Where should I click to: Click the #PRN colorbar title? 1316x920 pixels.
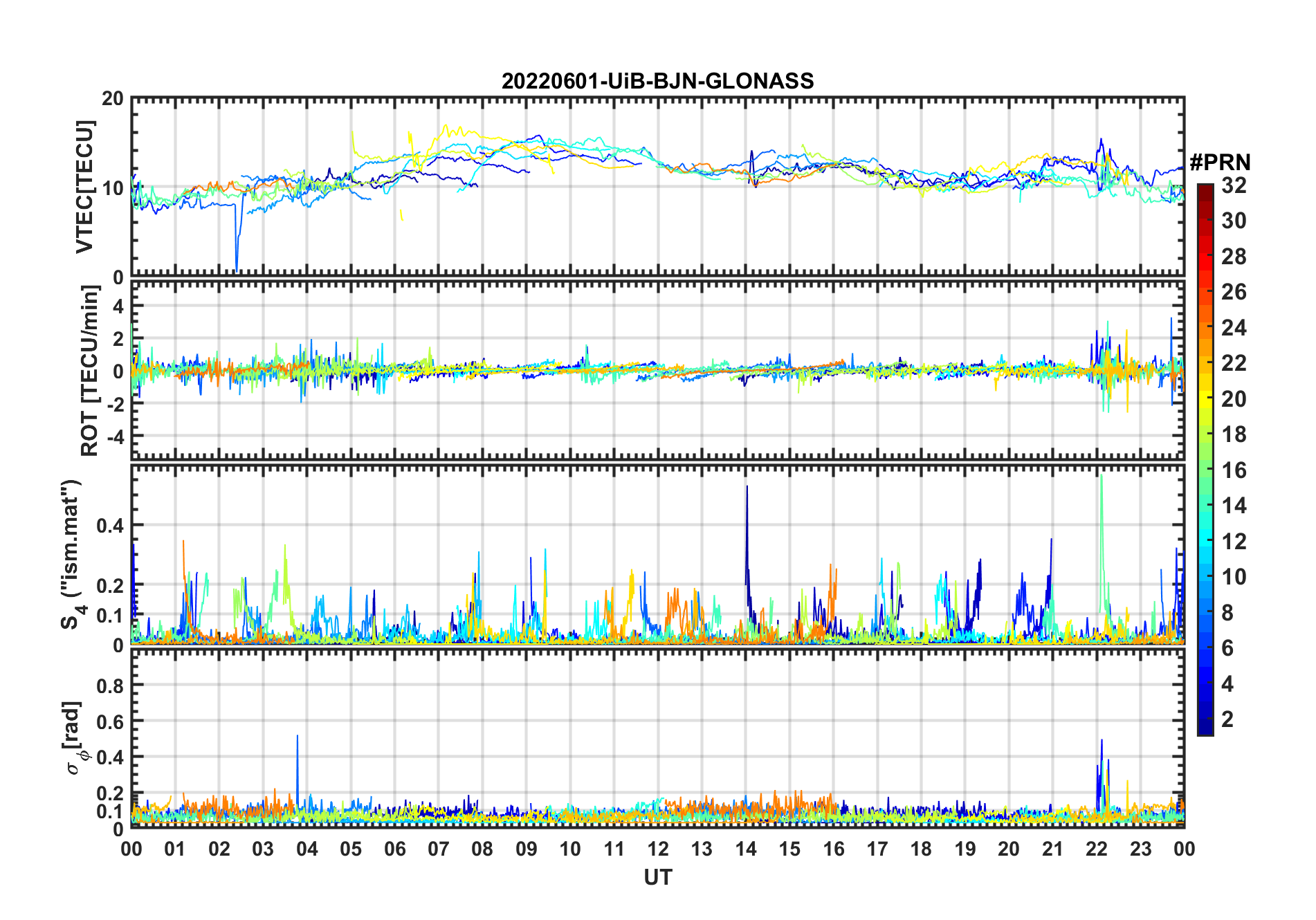coord(1220,163)
